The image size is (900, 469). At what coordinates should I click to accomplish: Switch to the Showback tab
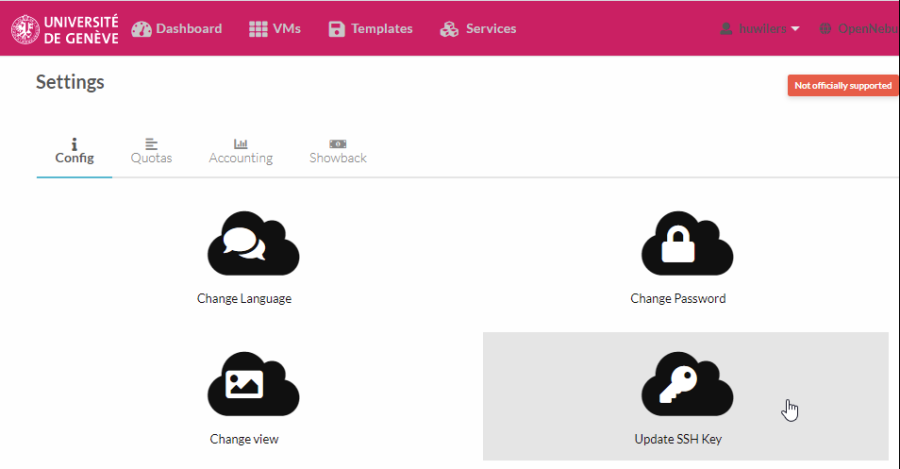click(337, 151)
